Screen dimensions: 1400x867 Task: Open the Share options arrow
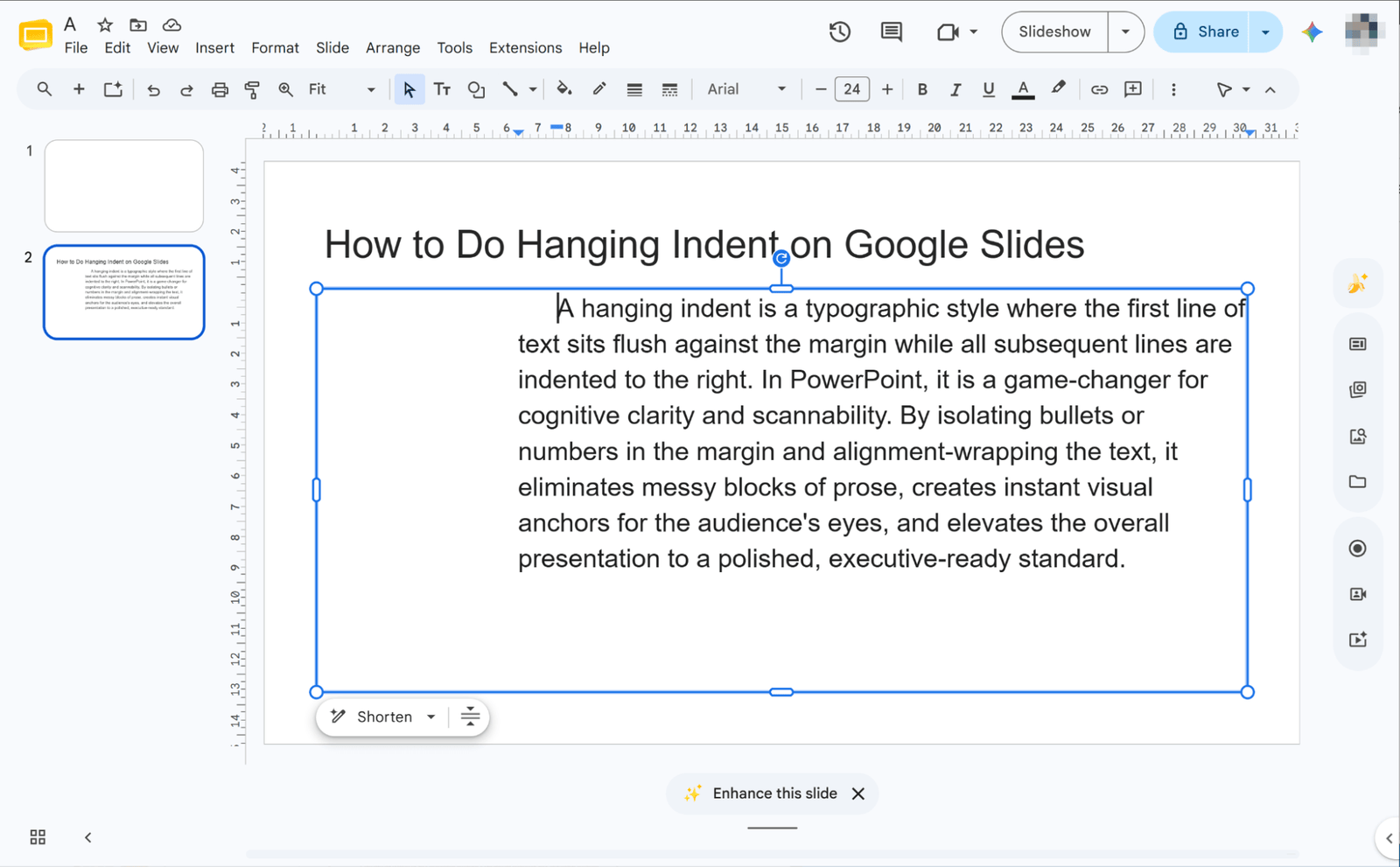click(1265, 32)
